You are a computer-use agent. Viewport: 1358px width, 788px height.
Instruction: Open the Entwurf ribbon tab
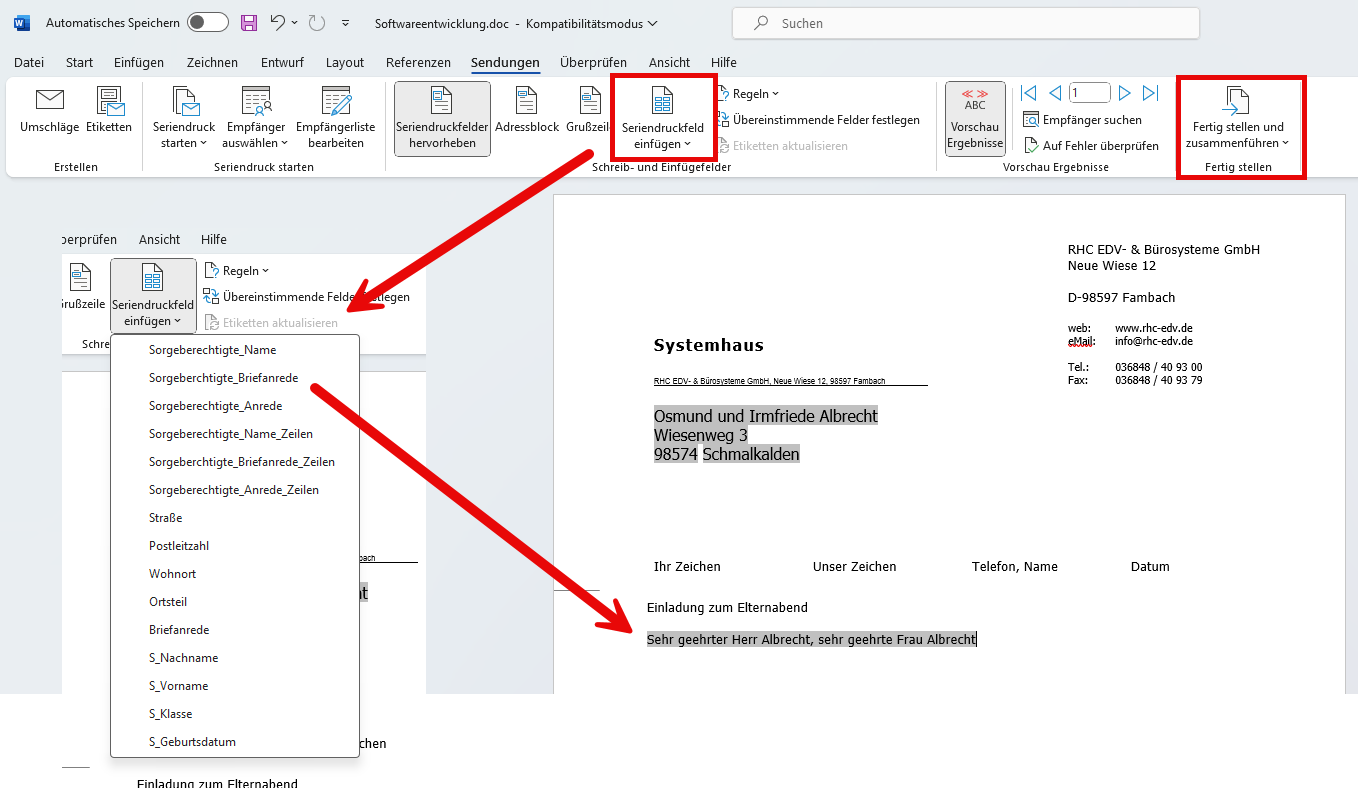282,62
